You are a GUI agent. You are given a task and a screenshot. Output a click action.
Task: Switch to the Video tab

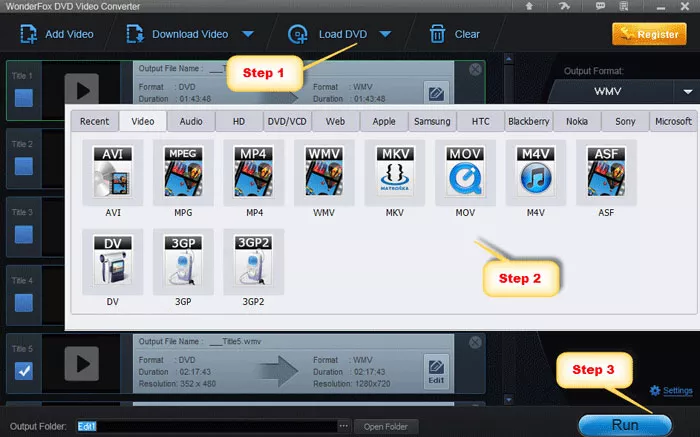(143, 121)
